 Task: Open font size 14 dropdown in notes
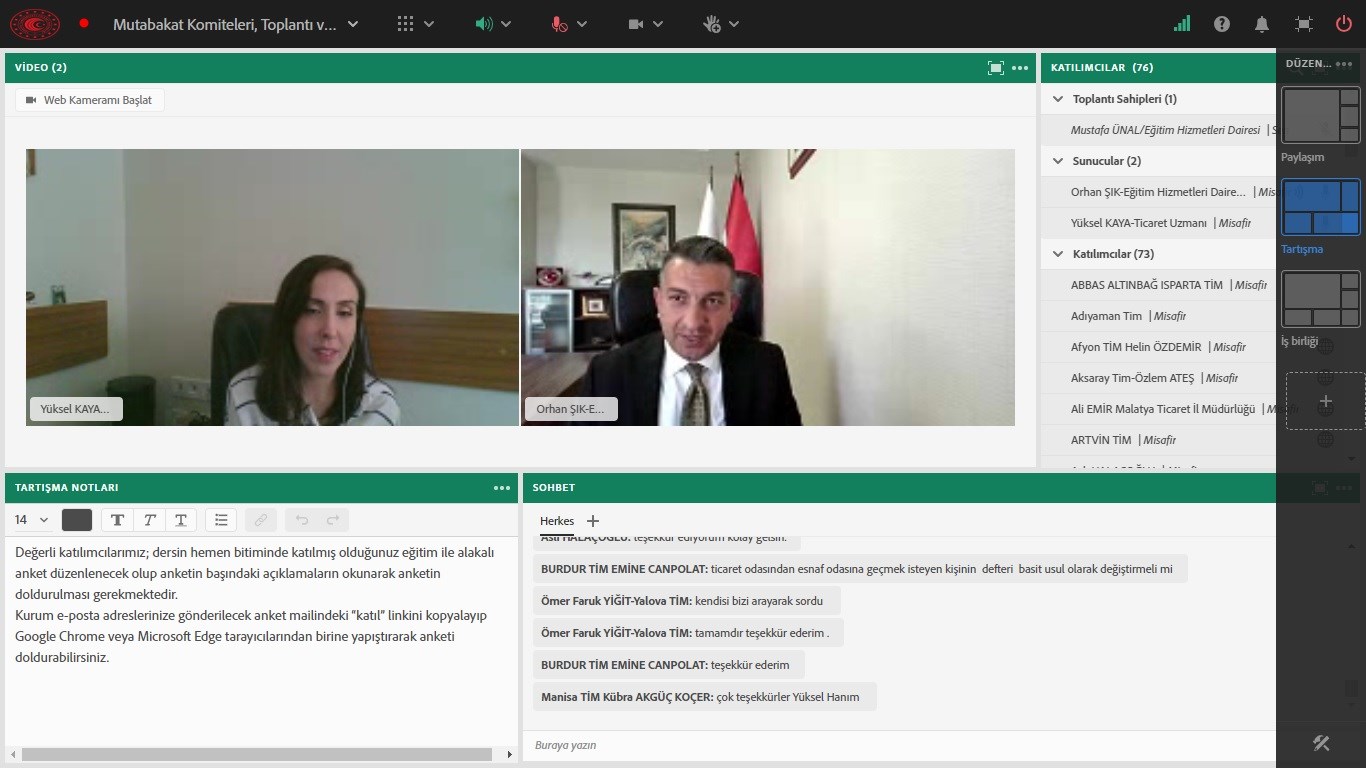click(x=31, y=520)
